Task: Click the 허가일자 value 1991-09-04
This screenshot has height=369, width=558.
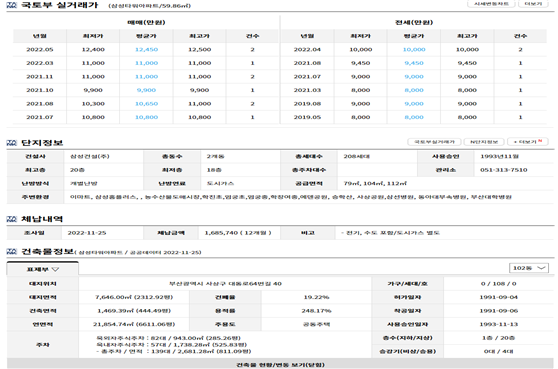Action: pos(499,297)
